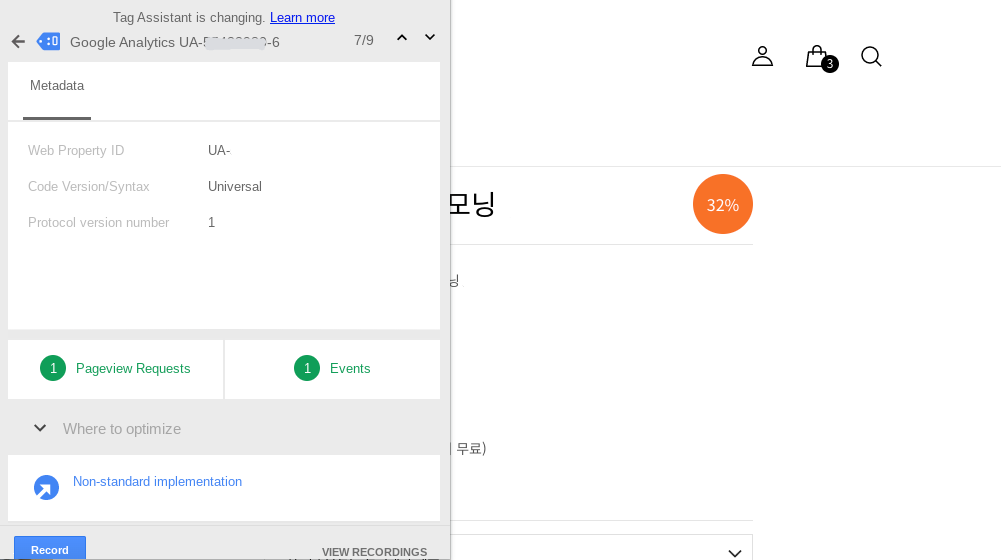Open the shopping bag cart
This screenshot has height=560, width=1001.
point(821,58)
